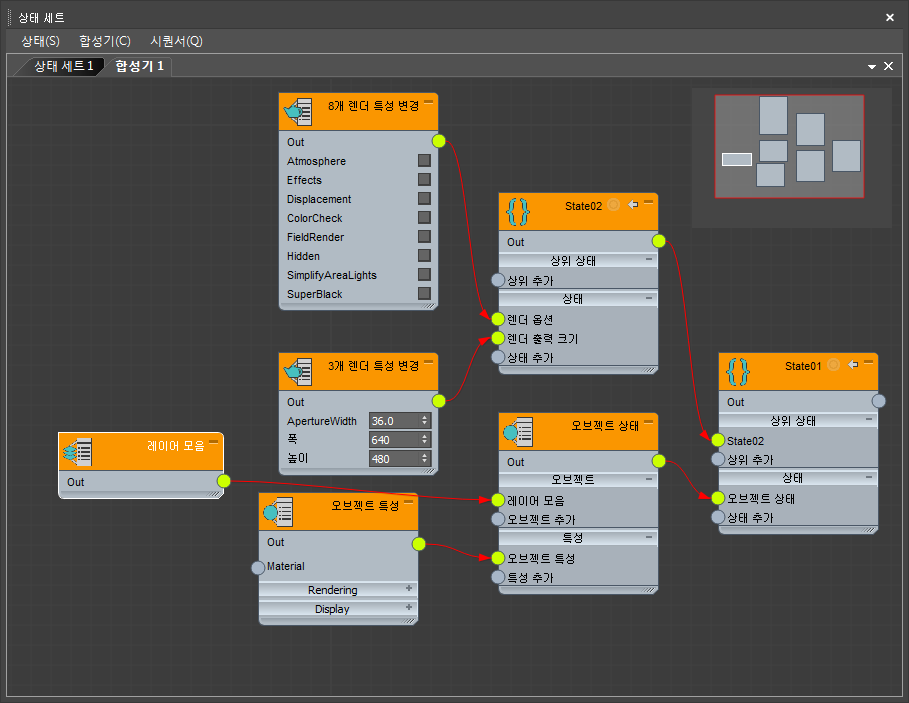Screen dimensions: 909x703
Task: Click the Out socket of 3개 렌더 특성 변경
Action: [439, 401]
